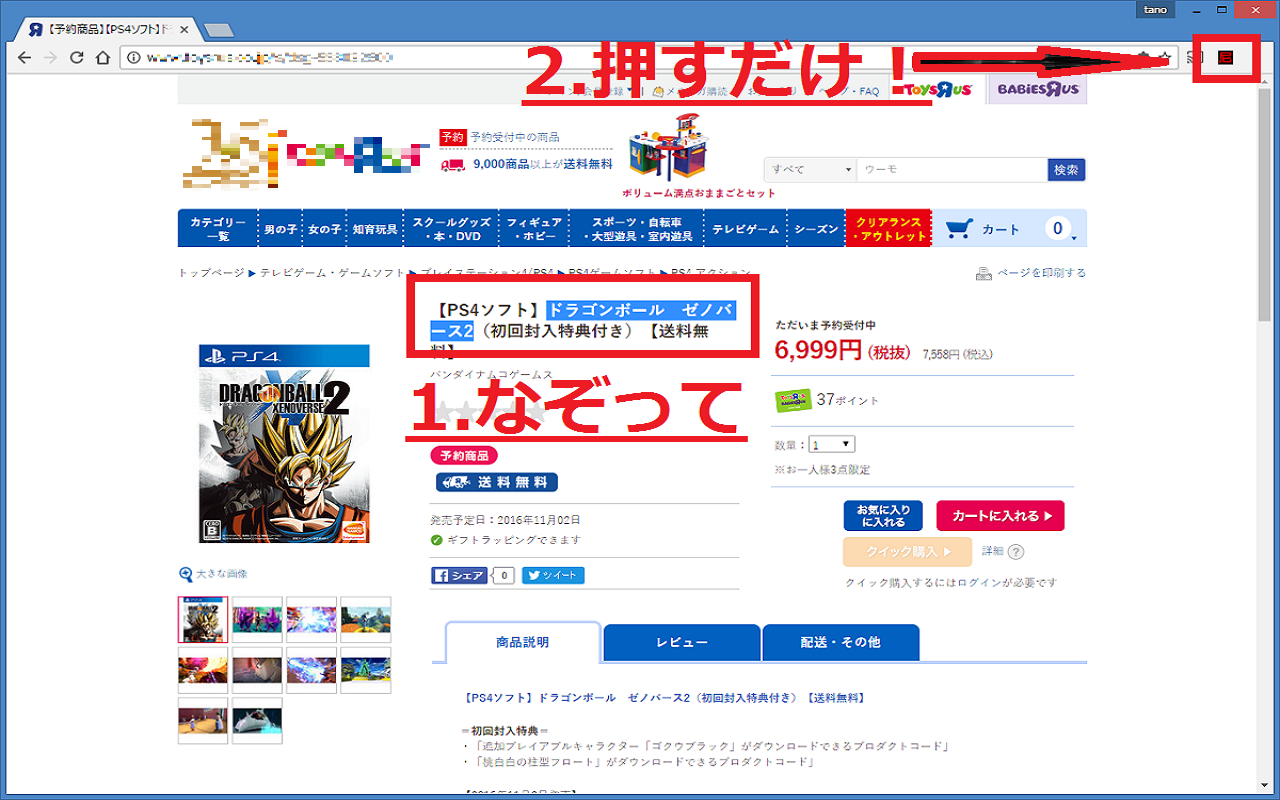Click カートに入れる button

(x=1000, y=516)
